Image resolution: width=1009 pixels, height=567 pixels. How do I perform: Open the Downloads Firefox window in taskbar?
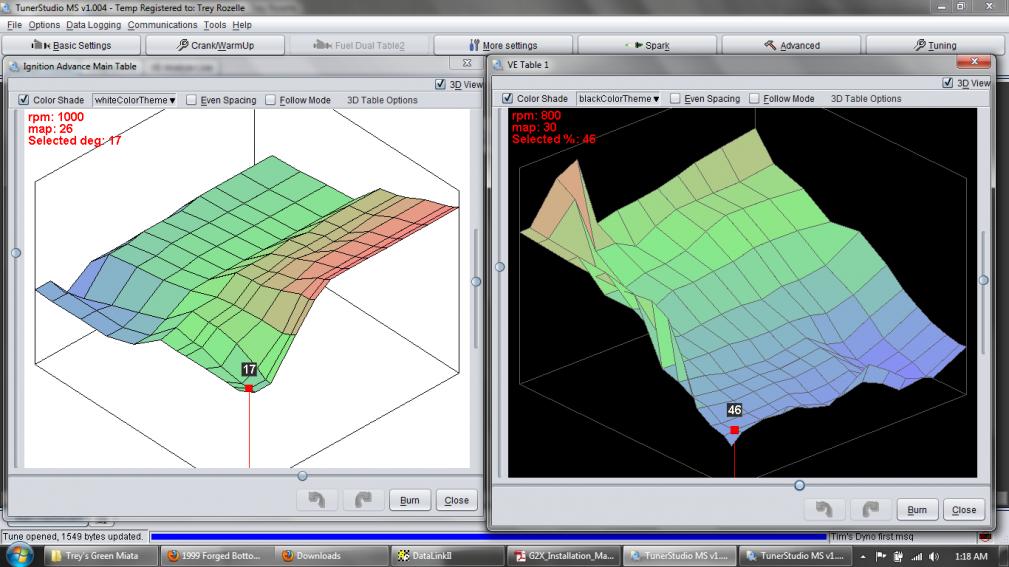(320, 556)
